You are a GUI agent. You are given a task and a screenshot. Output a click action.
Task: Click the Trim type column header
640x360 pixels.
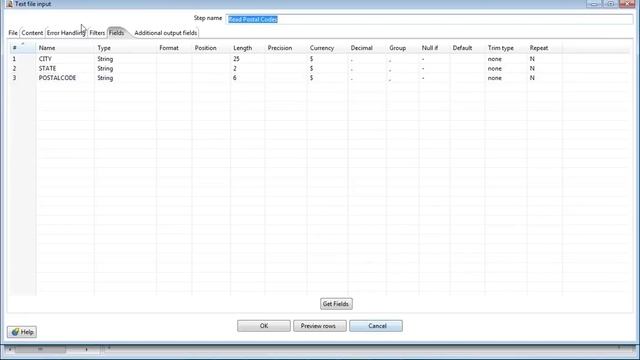(506, 48)
